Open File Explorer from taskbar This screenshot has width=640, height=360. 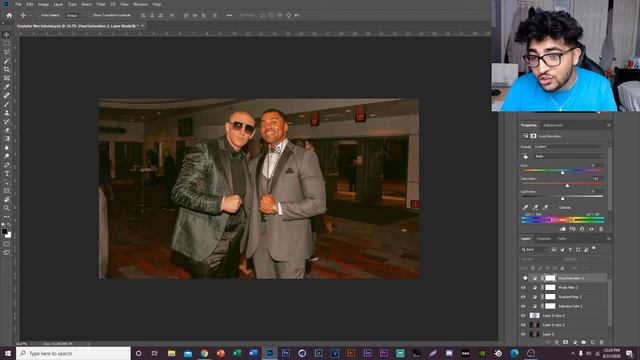pyautogui.click(x=171, y=353)
